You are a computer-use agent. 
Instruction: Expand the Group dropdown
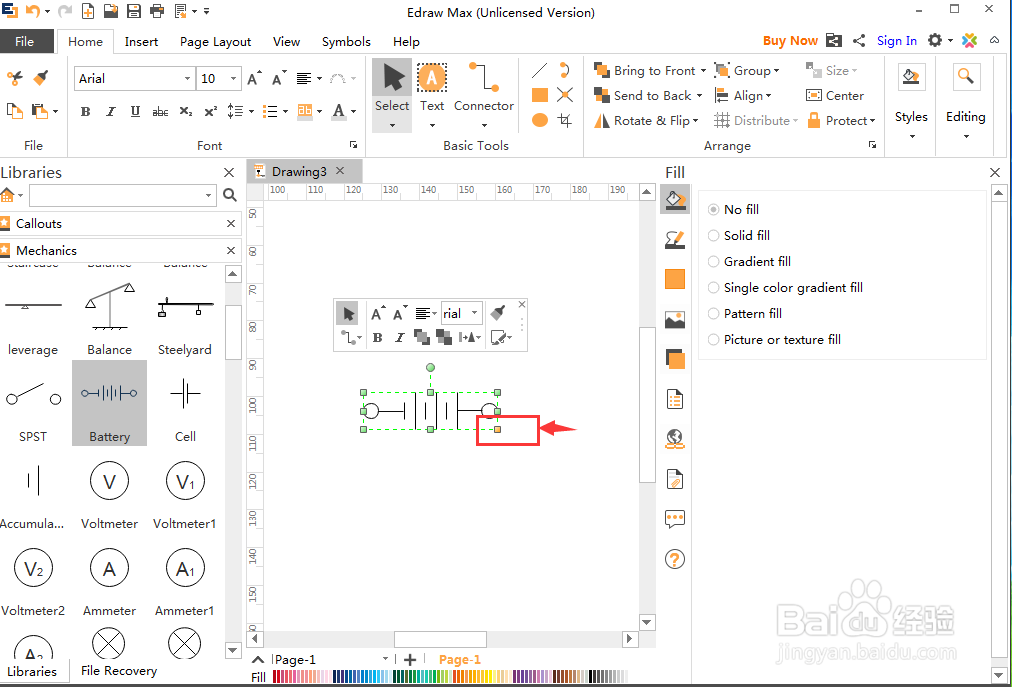tap(776, 71)
